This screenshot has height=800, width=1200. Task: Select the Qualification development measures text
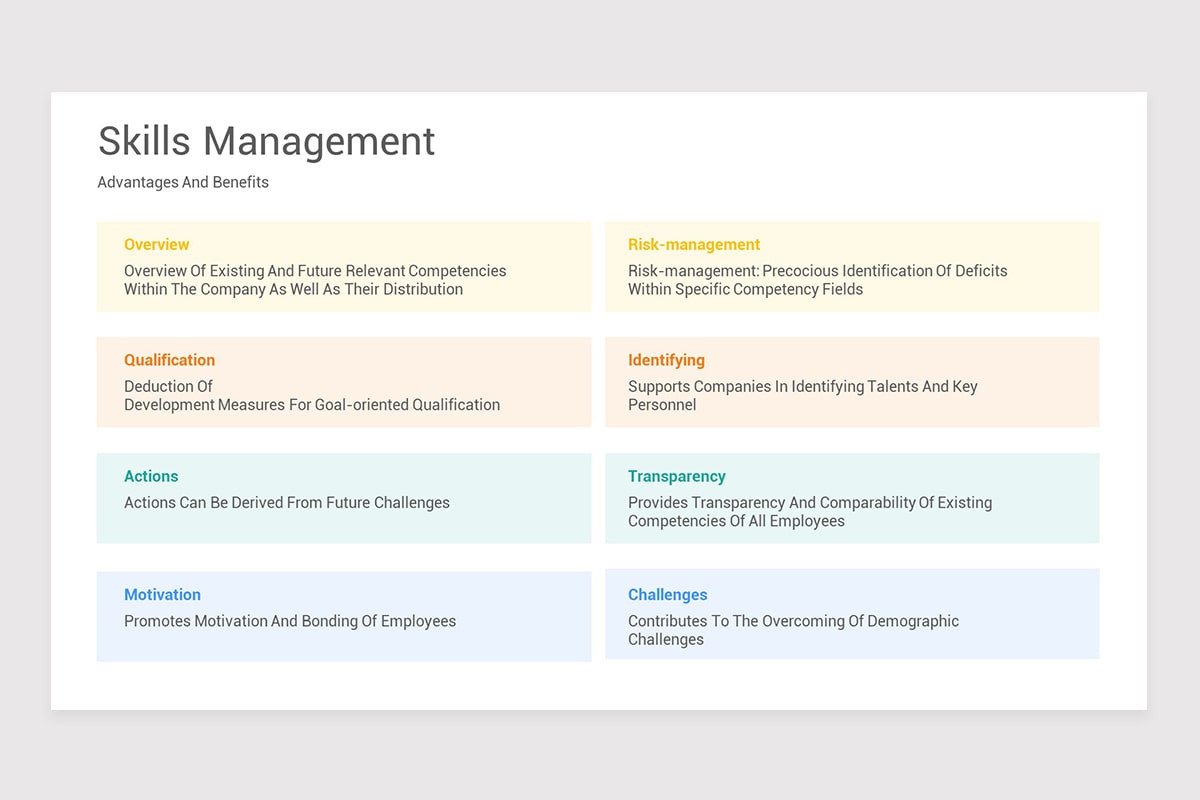point(311,396)
